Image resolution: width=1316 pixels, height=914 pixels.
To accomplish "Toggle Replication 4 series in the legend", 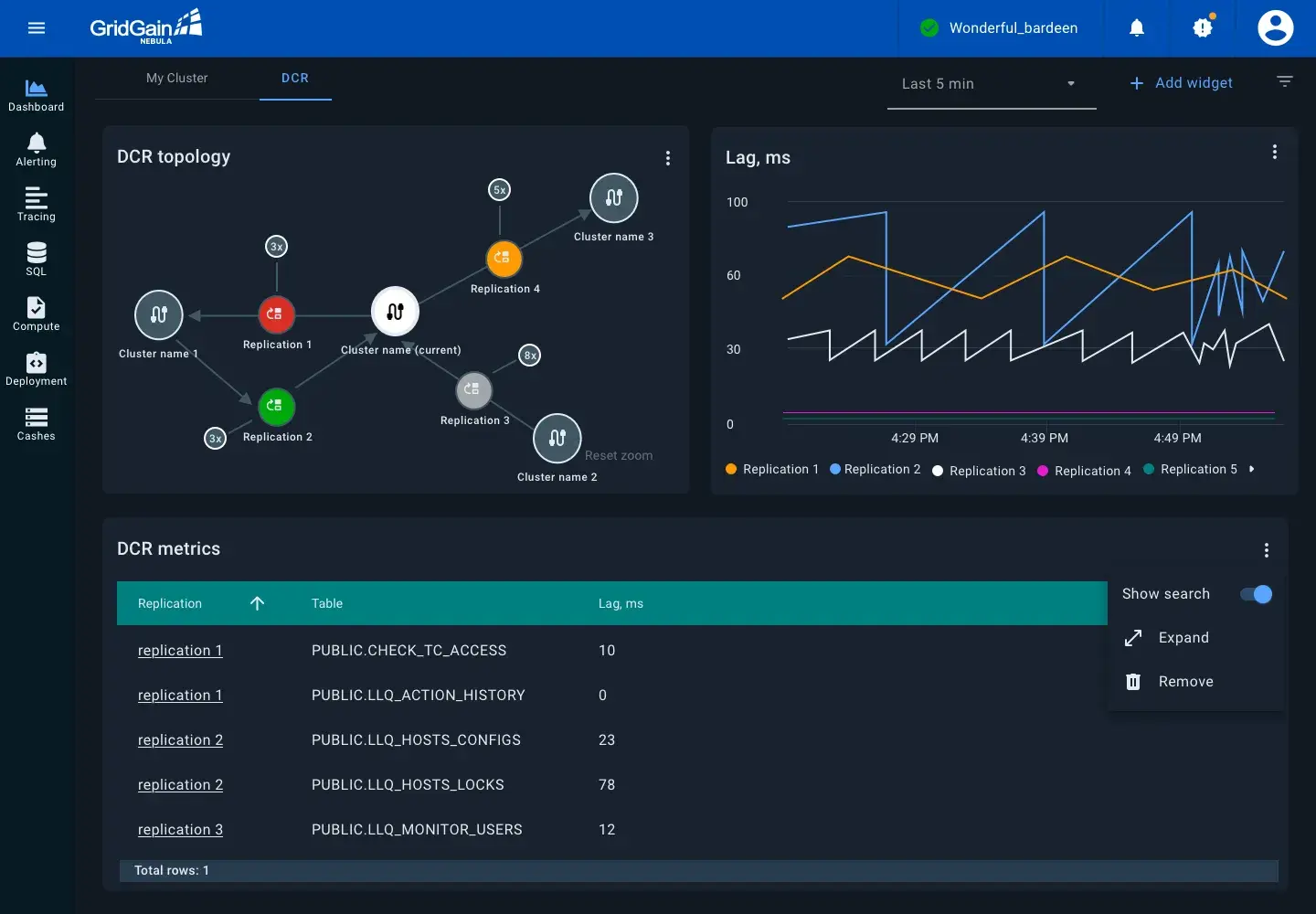I will click(x=1085, y=471).
